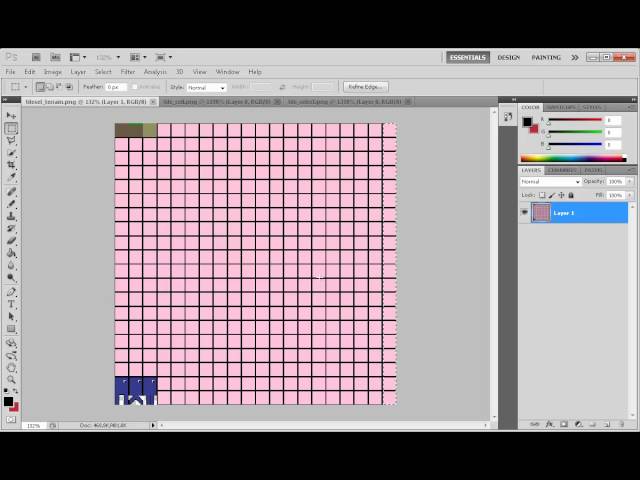Open the File menu
Screen dimensions: 640x480
[10, 72]
